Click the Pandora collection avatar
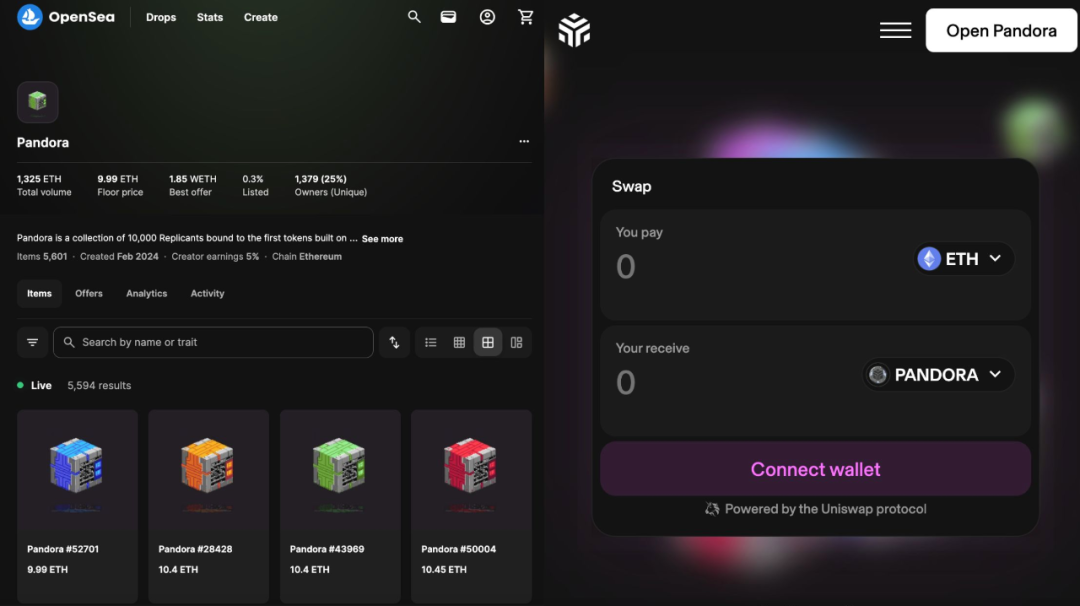1080x606 pixels. tap(37, 102)
